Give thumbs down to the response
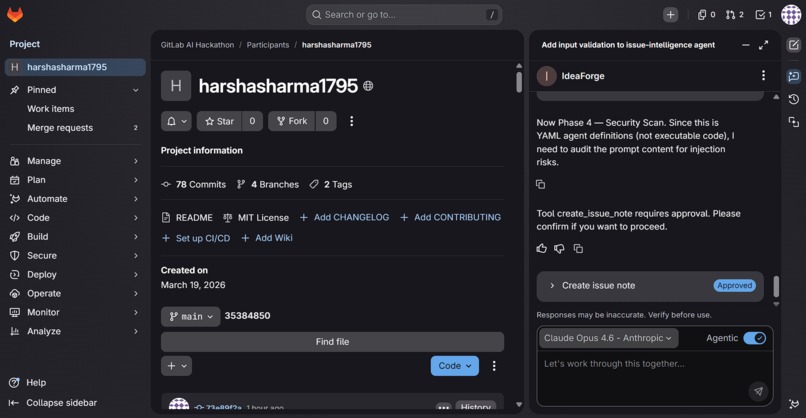The image size is (806, 418). [x=559, y=248]
